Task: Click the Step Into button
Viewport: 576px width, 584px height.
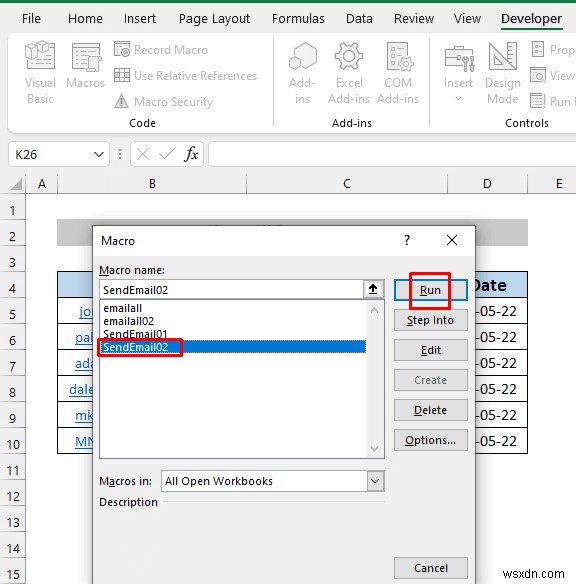Action: pyautogui.click(x=431, y=320)
